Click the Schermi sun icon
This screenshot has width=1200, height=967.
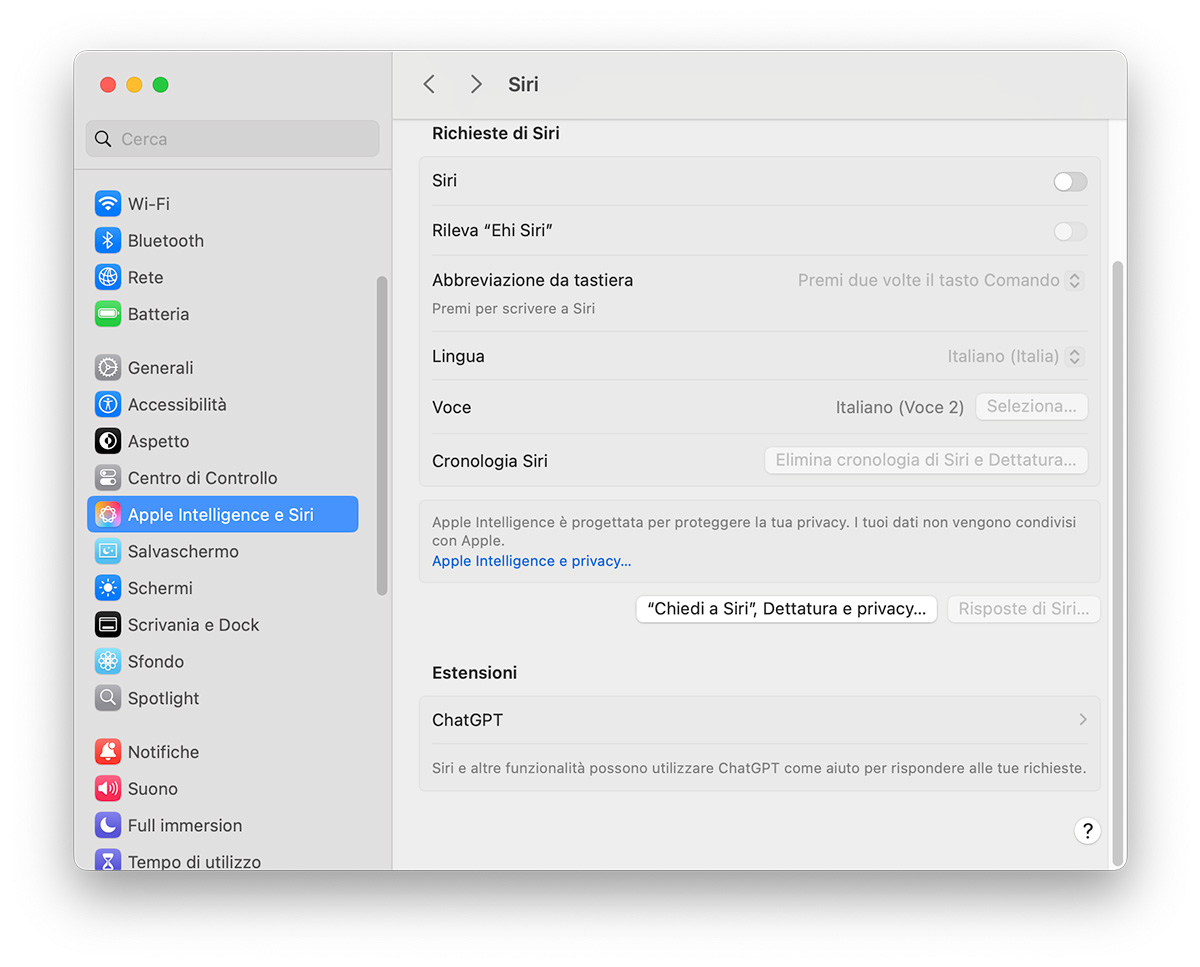point(108,588)
